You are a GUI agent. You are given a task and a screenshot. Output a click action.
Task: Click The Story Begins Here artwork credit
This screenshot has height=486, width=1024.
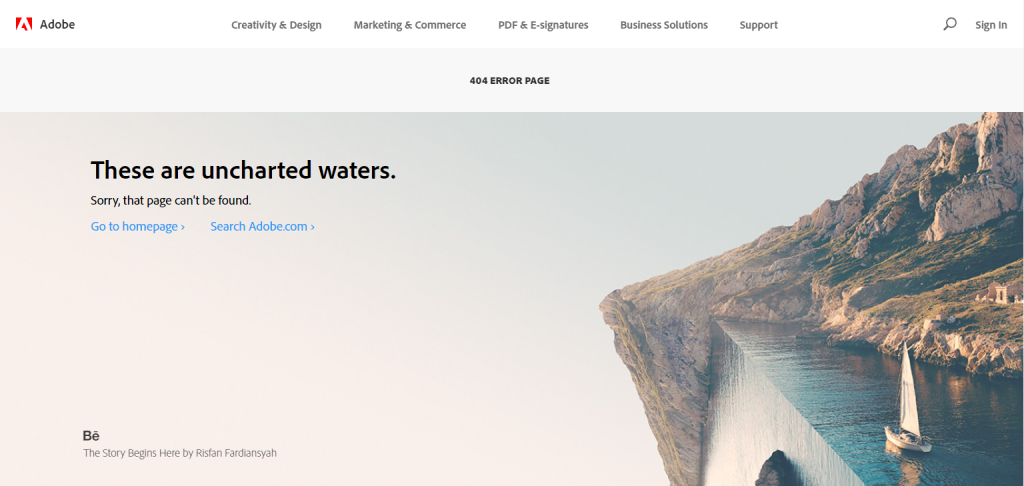pos(180,453)
